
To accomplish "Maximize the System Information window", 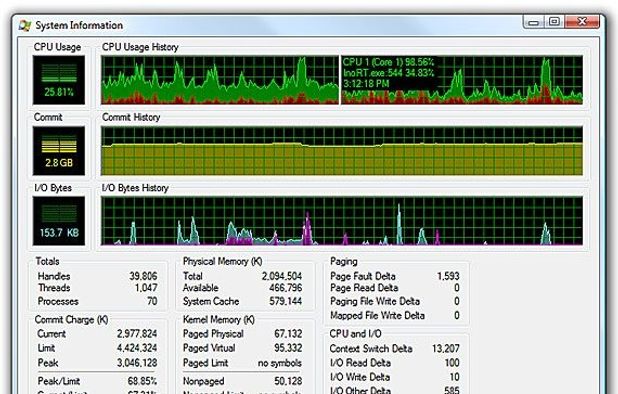I will coord(554,22).
